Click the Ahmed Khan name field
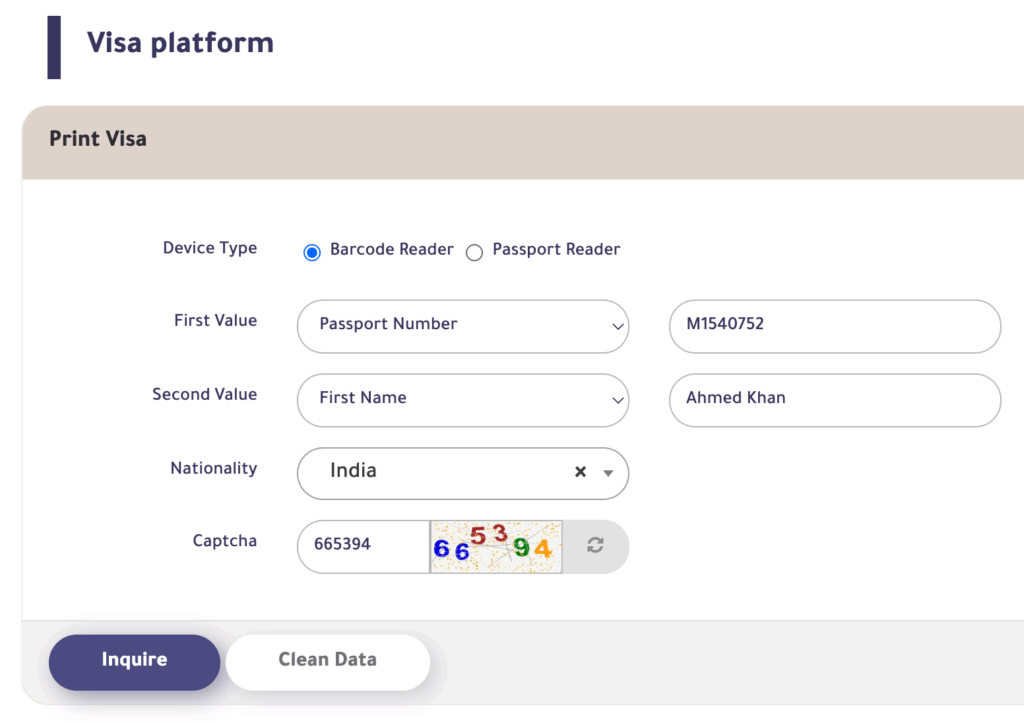The width and height of the screenshot is (1024, 723). pyautogui.click(x=834, y=400)
